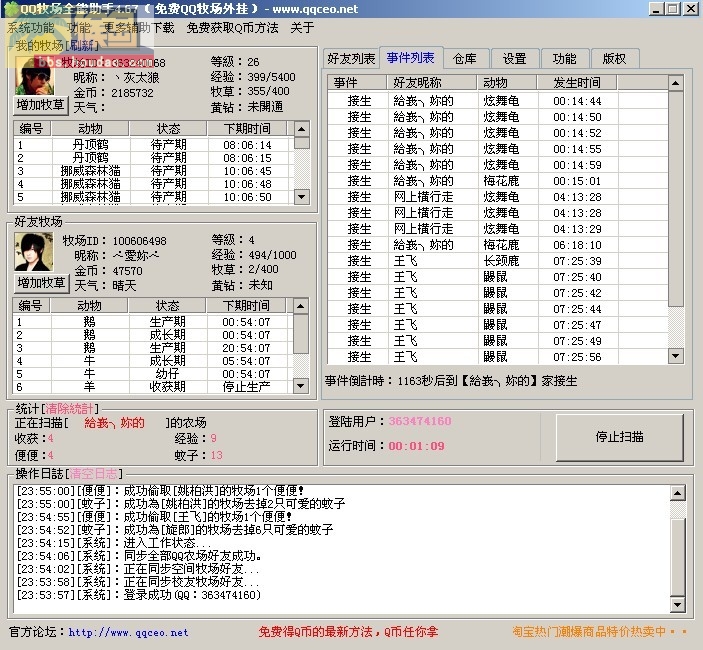This screenshot has height=650, width=703.
Task: Click log entry 登录成功 at 23:53:57
Action: click(x=139, y=594)
